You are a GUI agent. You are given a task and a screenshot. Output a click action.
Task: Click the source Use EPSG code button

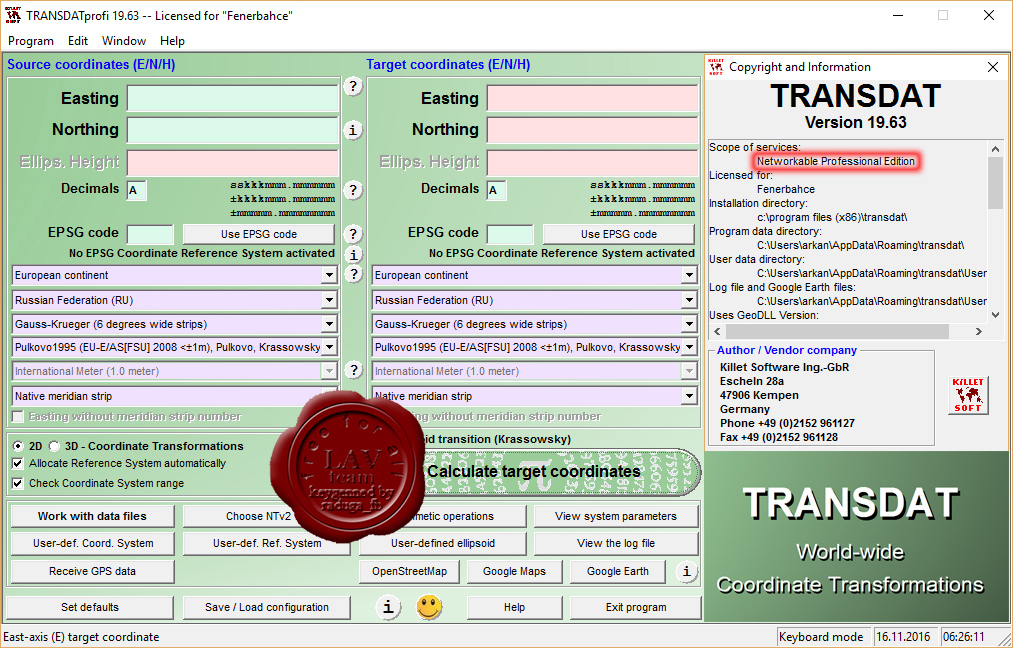258,234
